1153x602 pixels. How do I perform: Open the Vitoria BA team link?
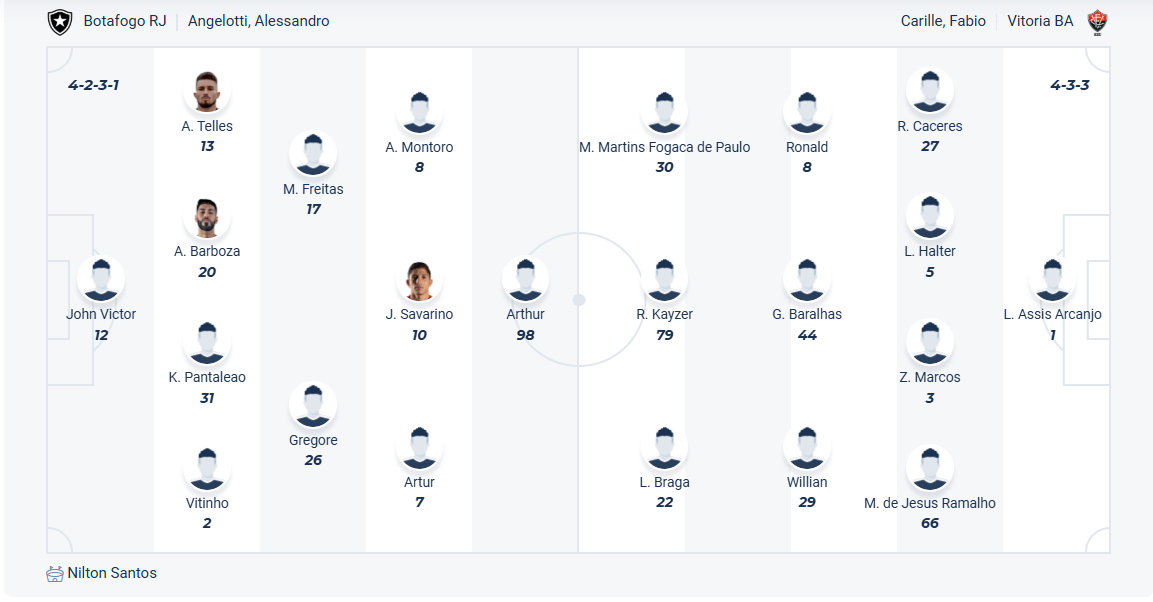point(1040,21)
